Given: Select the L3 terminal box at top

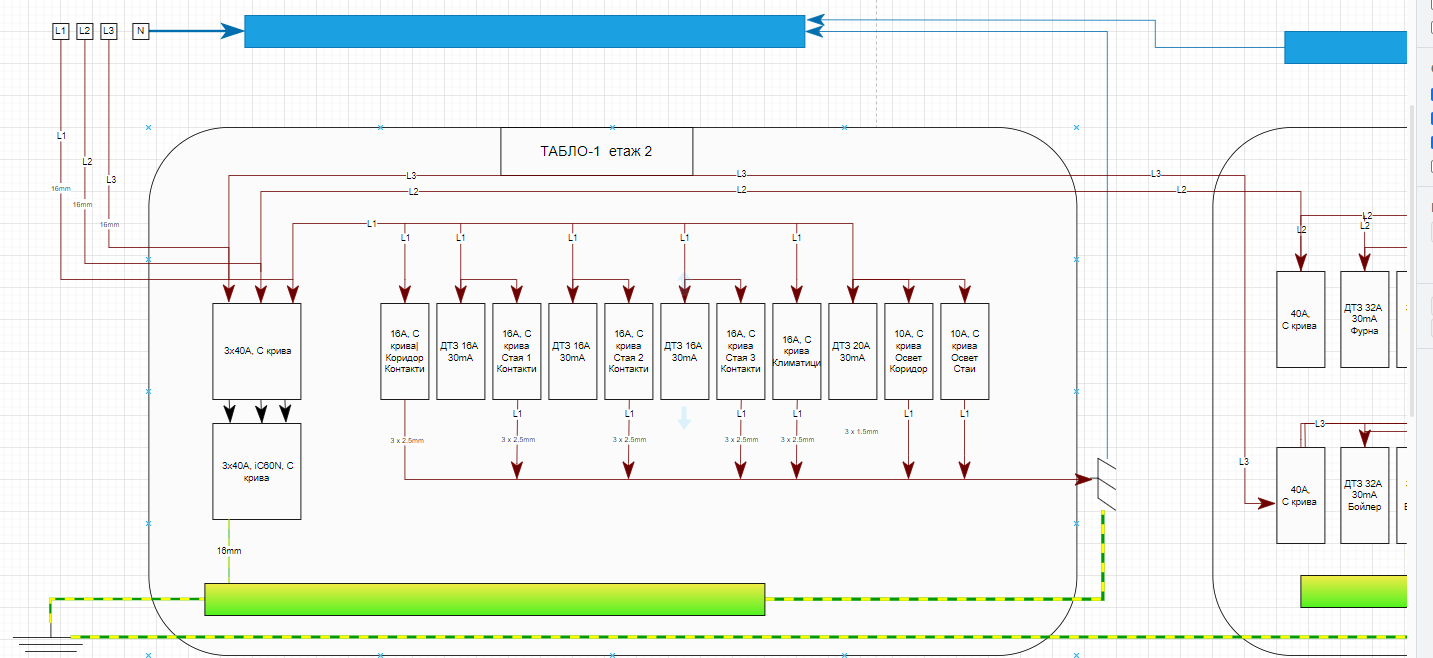Looking at the screenshot, I should point(108,31).
